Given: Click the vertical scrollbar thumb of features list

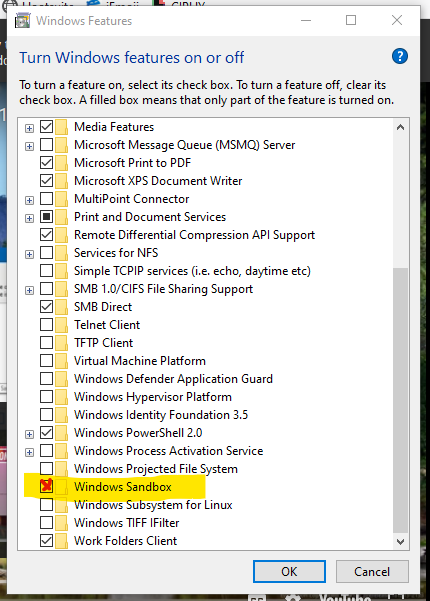Looking at the screenshot, I should [400, 400].
